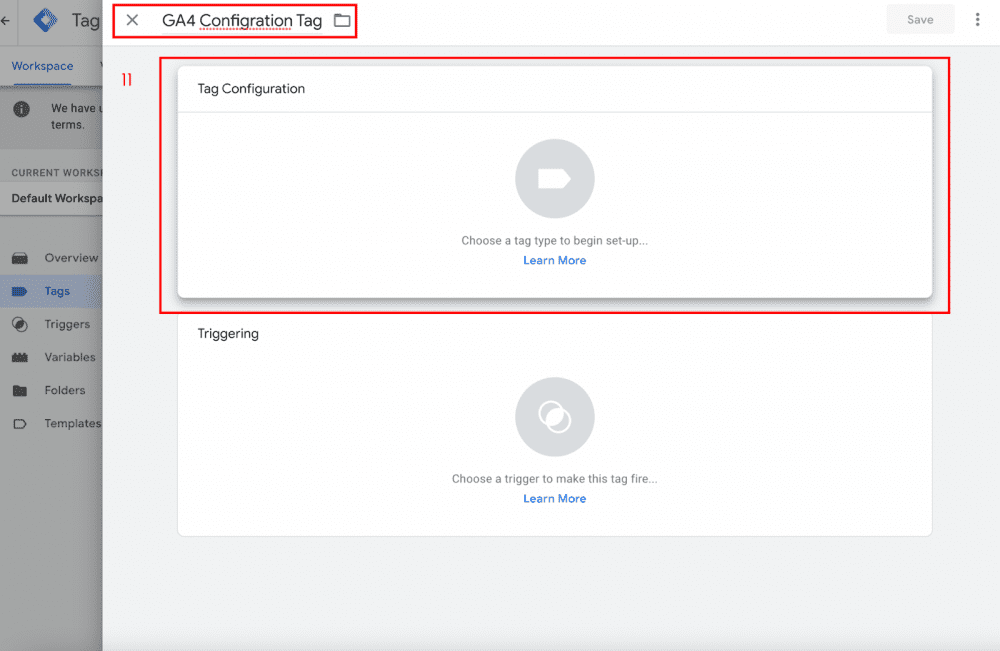
Task: Select the trigger placeholder icon
Action: [x=555, y=417]
